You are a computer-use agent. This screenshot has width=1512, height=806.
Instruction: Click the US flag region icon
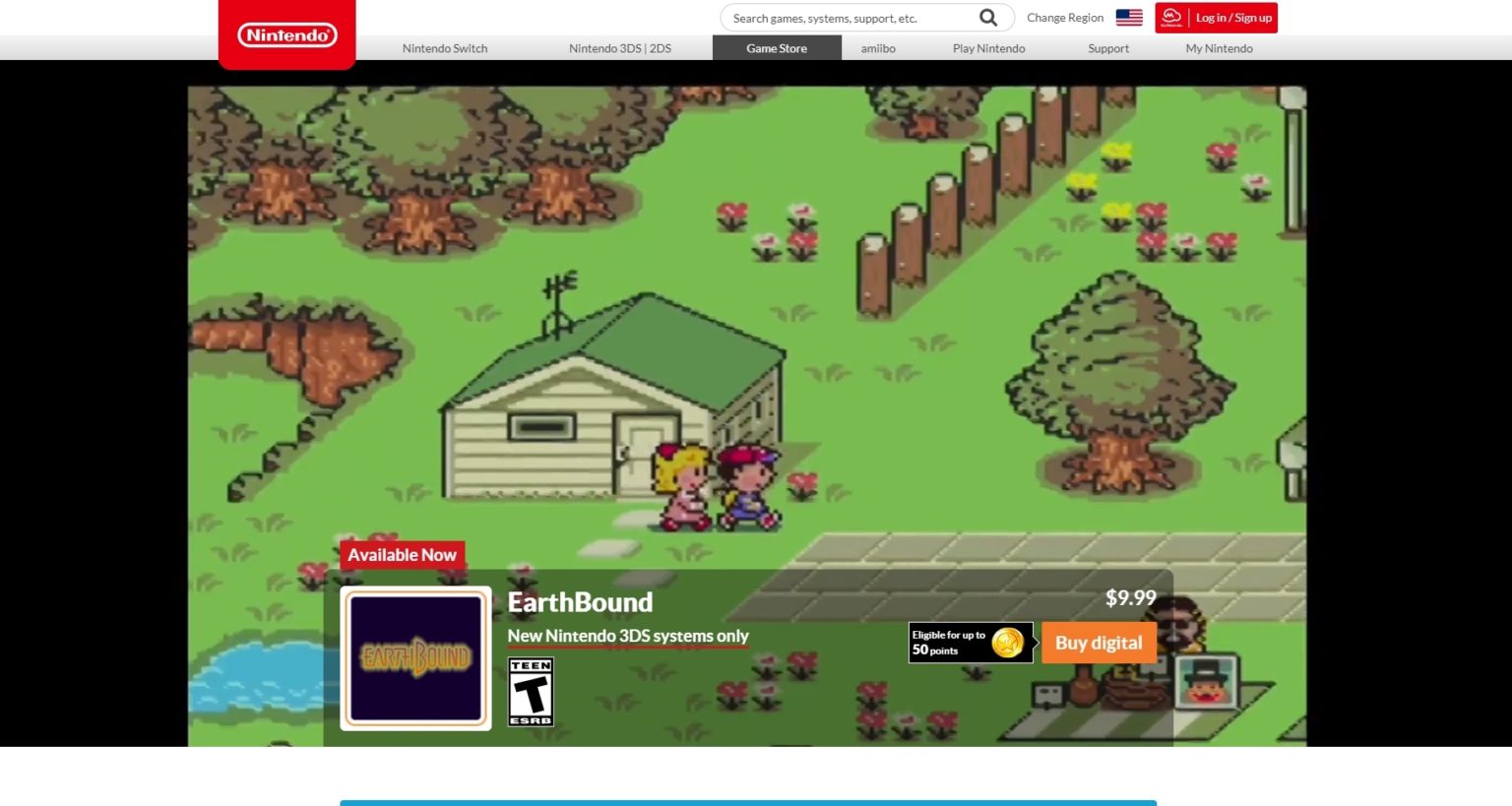click(1129, 18)
